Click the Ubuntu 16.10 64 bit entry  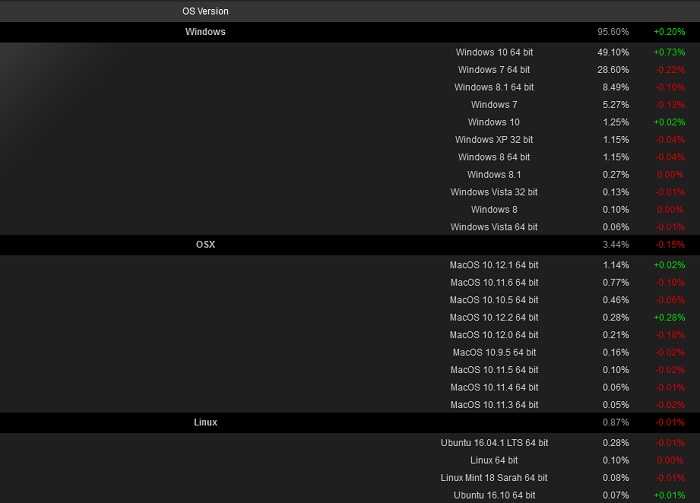(494, 495)
